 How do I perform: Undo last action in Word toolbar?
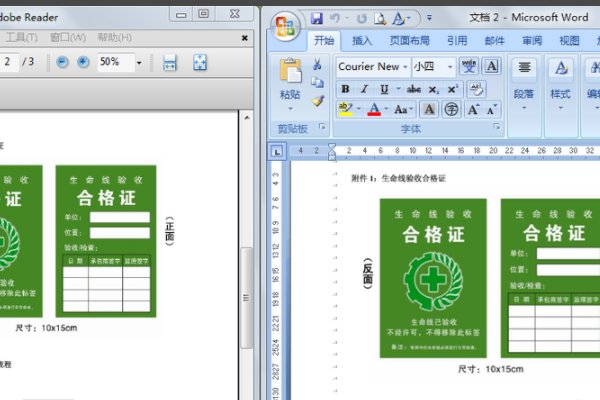click(x=335, y=18)
